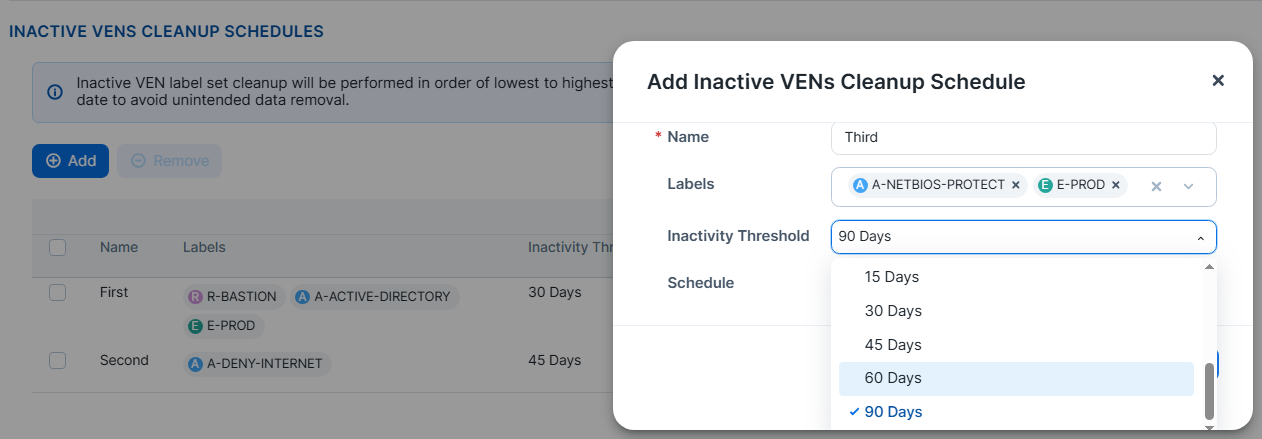Expand the Labels selector dropdown chevron
The image size is (1262, 439).
coord(1189,186)
